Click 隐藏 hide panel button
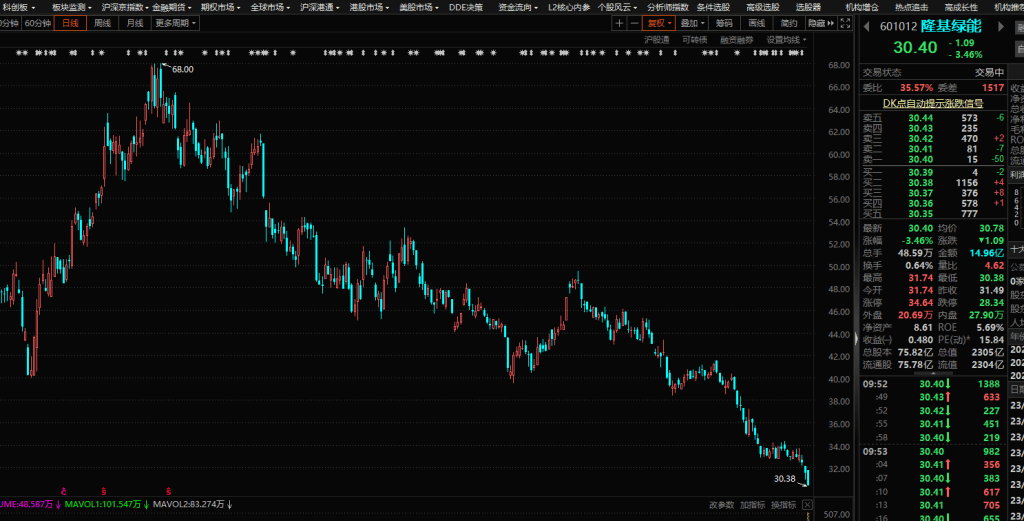Screen dimensions: 1024x521 coord(821,24)
